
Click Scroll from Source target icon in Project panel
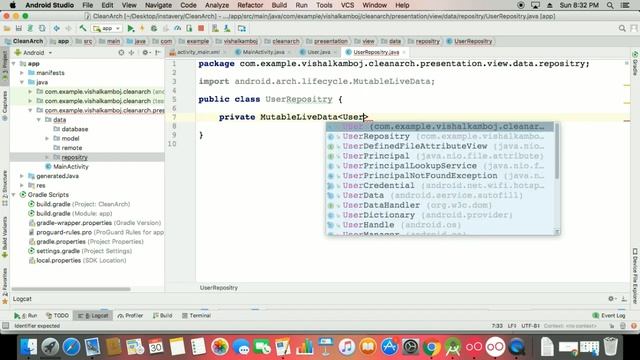tap(121, 53)
